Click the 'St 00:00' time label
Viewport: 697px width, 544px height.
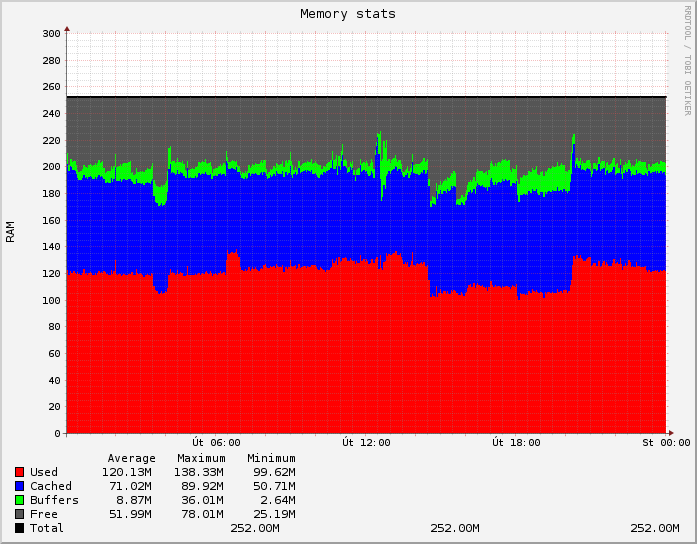click(666, 443)
